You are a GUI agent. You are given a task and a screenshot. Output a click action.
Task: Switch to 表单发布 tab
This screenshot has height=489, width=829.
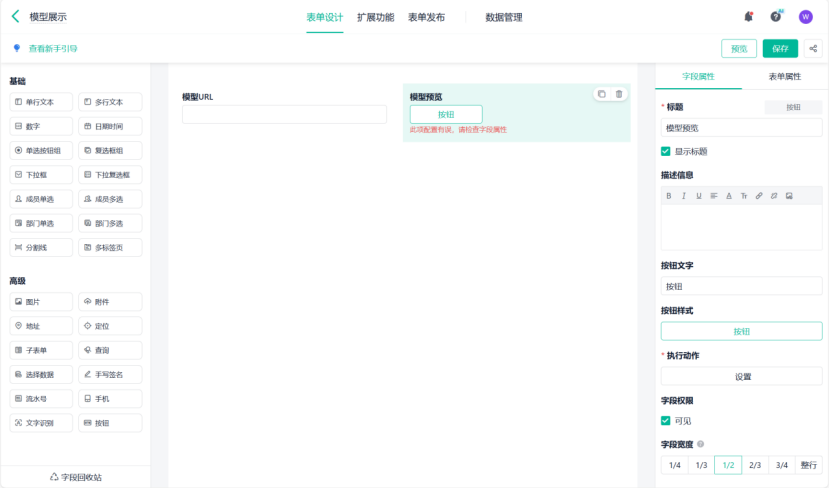coord(426,17)
